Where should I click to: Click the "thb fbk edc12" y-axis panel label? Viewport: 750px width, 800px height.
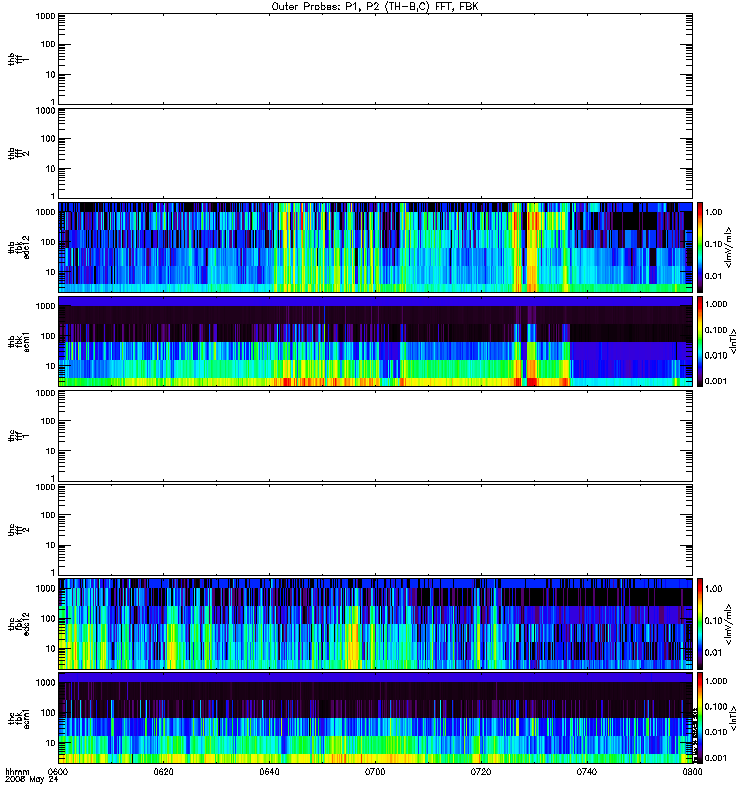(18, 247)
